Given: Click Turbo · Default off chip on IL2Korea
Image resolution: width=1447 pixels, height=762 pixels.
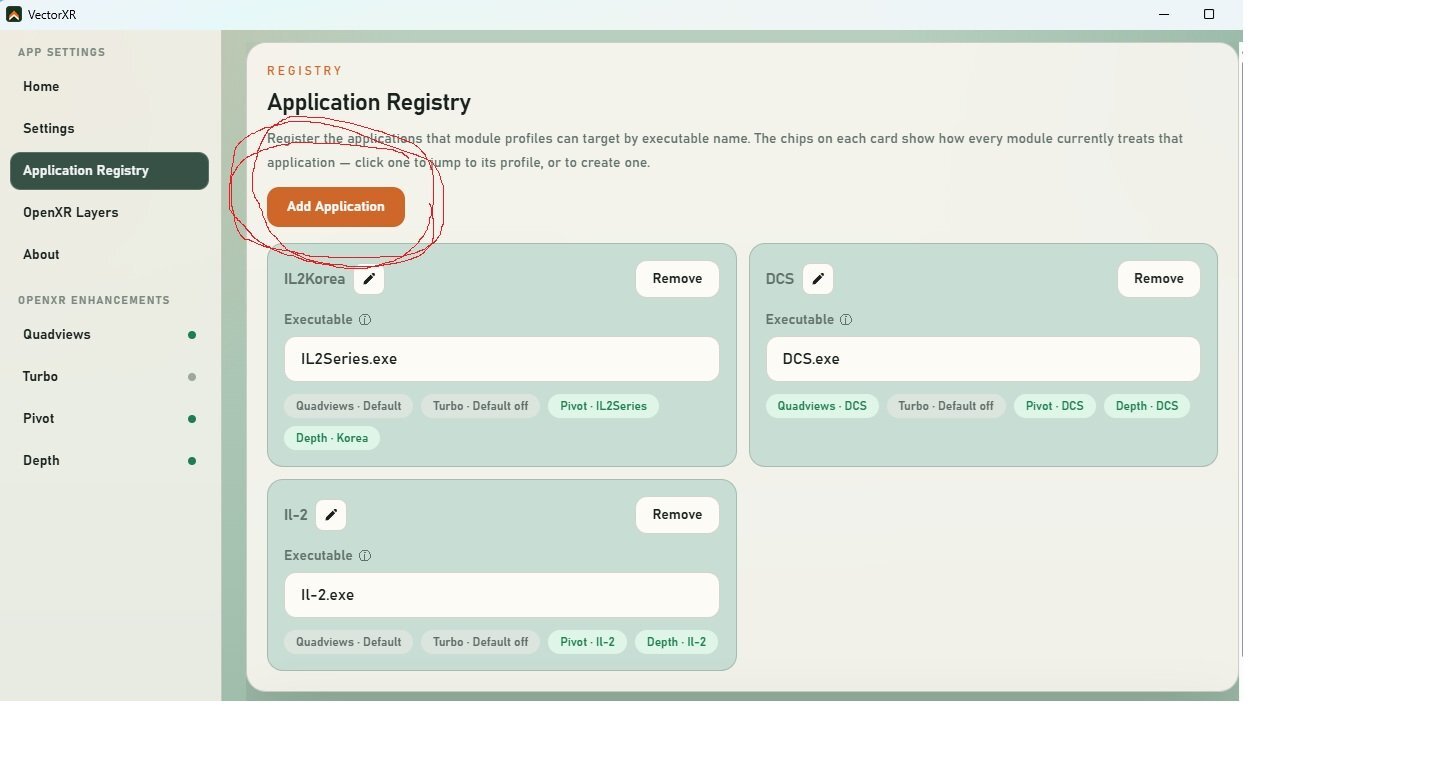Looking at the screenshot, I should pyautogui.click(x=480, y=406).
